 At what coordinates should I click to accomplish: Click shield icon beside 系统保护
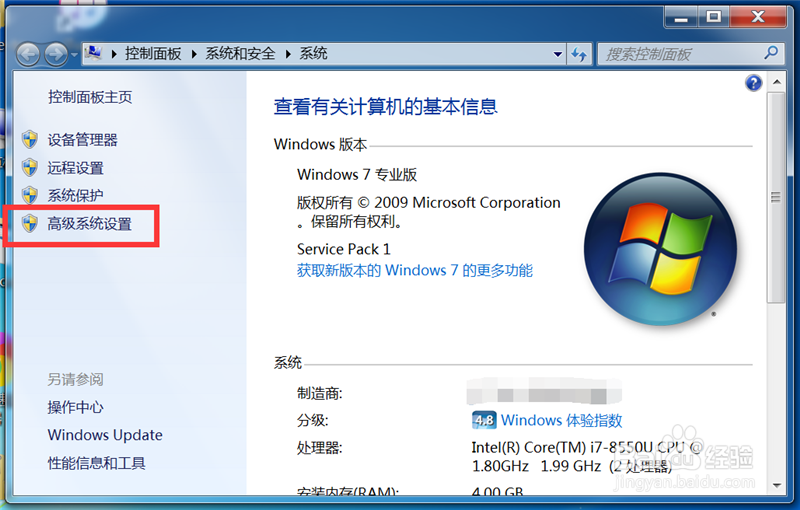[x=30, y=195]
